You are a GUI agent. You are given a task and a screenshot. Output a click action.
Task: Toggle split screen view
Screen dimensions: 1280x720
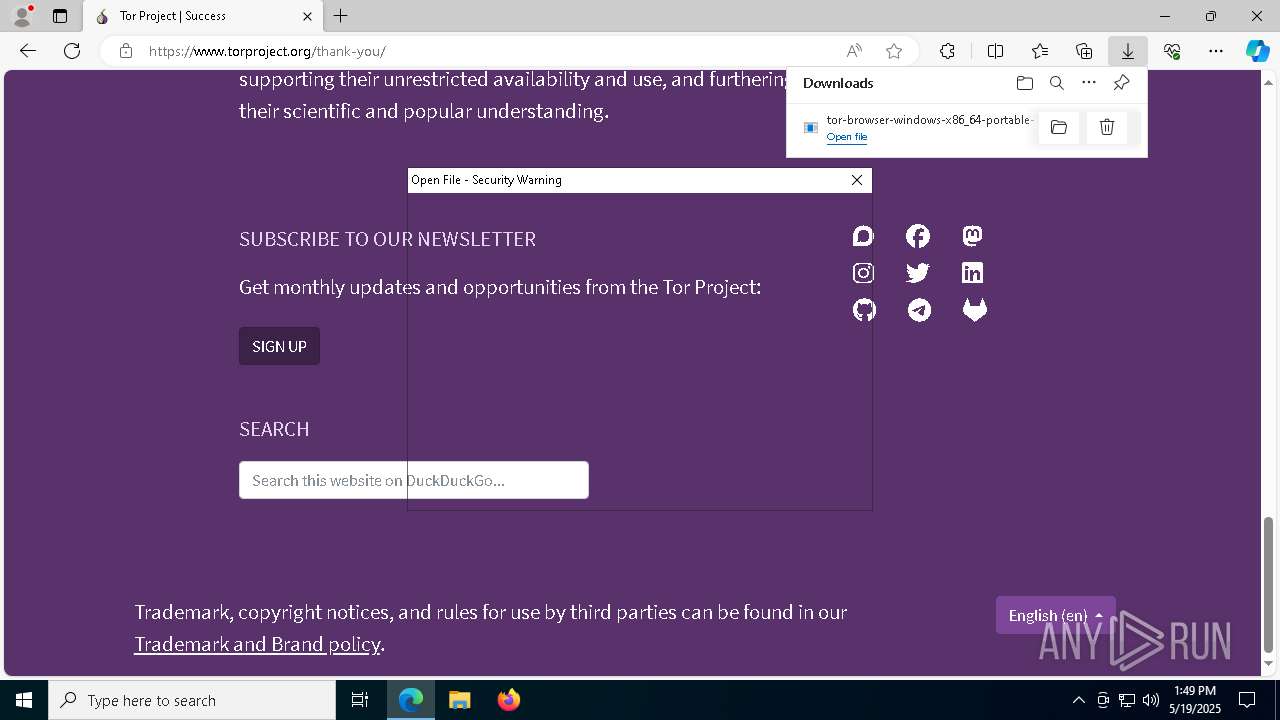coord(995,51)
